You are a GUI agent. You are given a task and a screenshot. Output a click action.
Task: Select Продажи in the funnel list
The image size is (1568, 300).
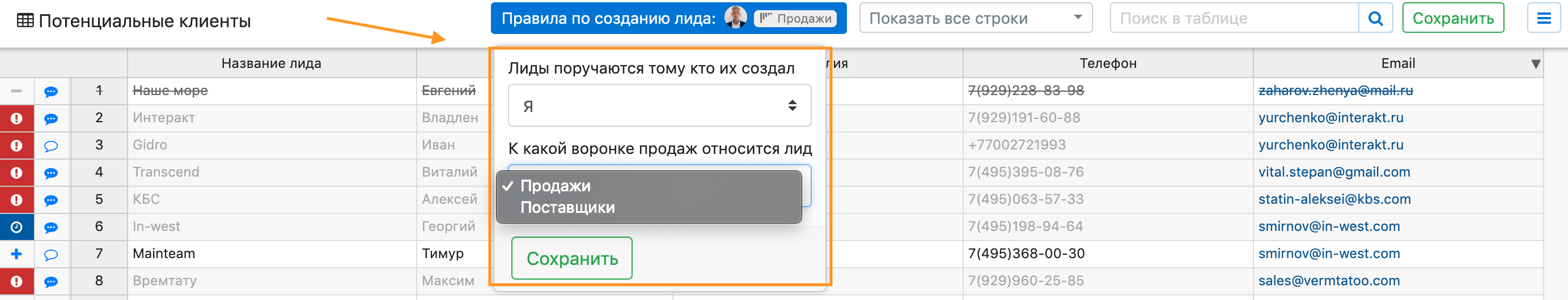[555, 186]
